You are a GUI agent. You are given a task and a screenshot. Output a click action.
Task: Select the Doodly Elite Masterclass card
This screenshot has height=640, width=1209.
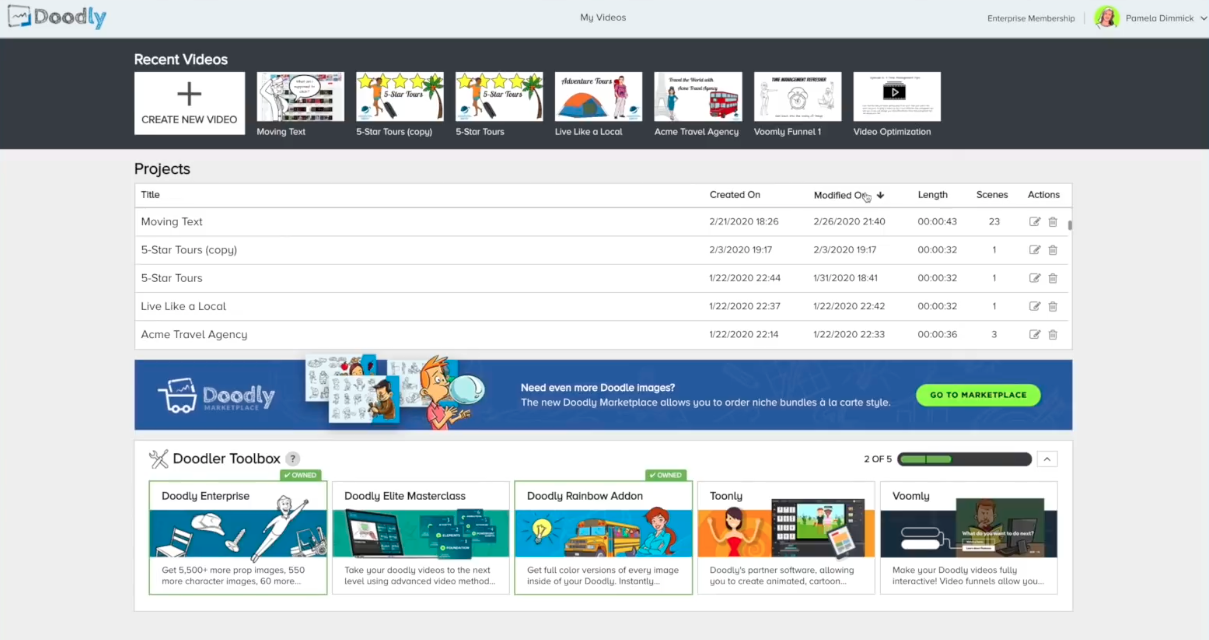(420, 537)
